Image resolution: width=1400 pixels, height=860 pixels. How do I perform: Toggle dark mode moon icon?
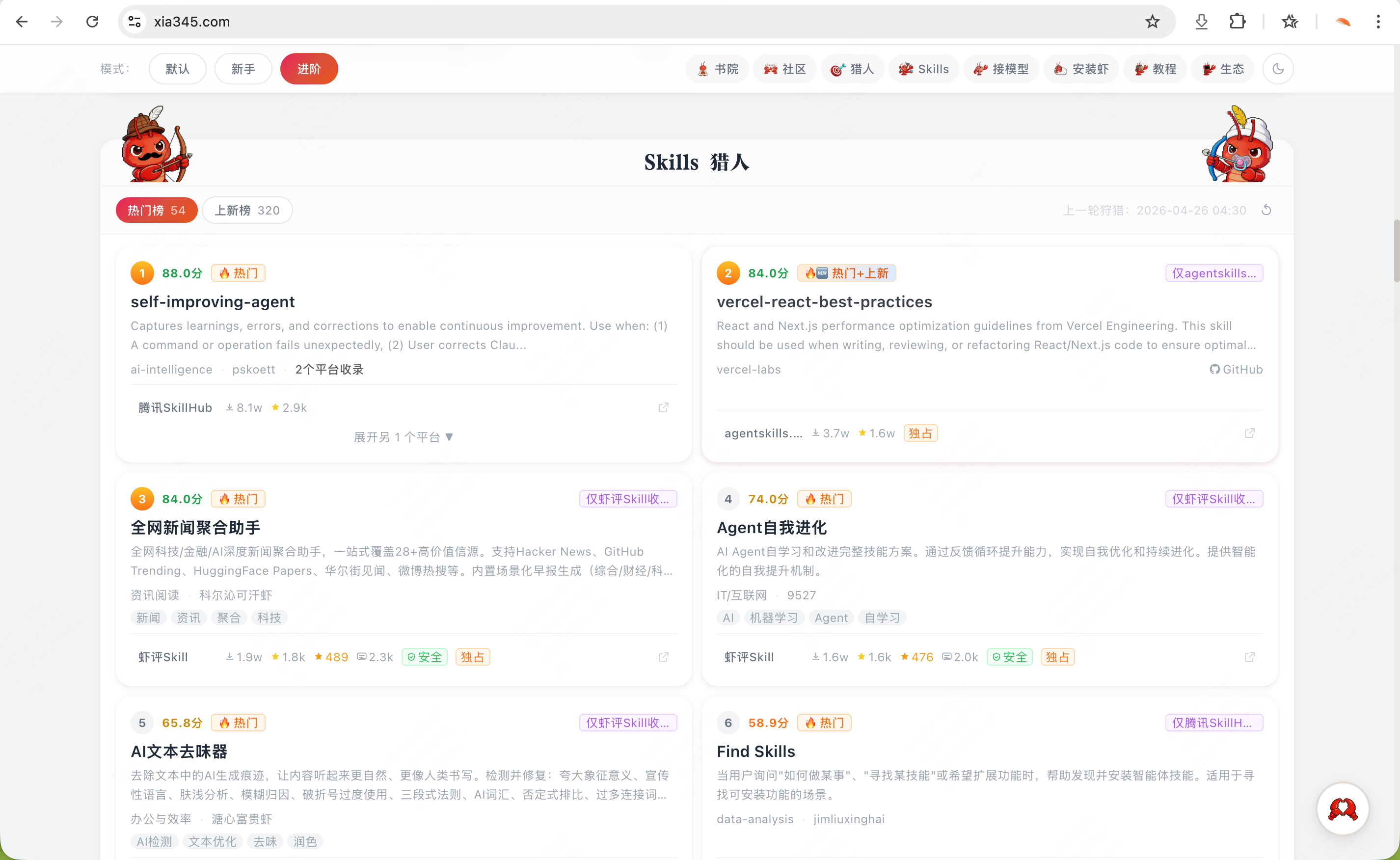pyautogui.click(x=1278, y=69)
